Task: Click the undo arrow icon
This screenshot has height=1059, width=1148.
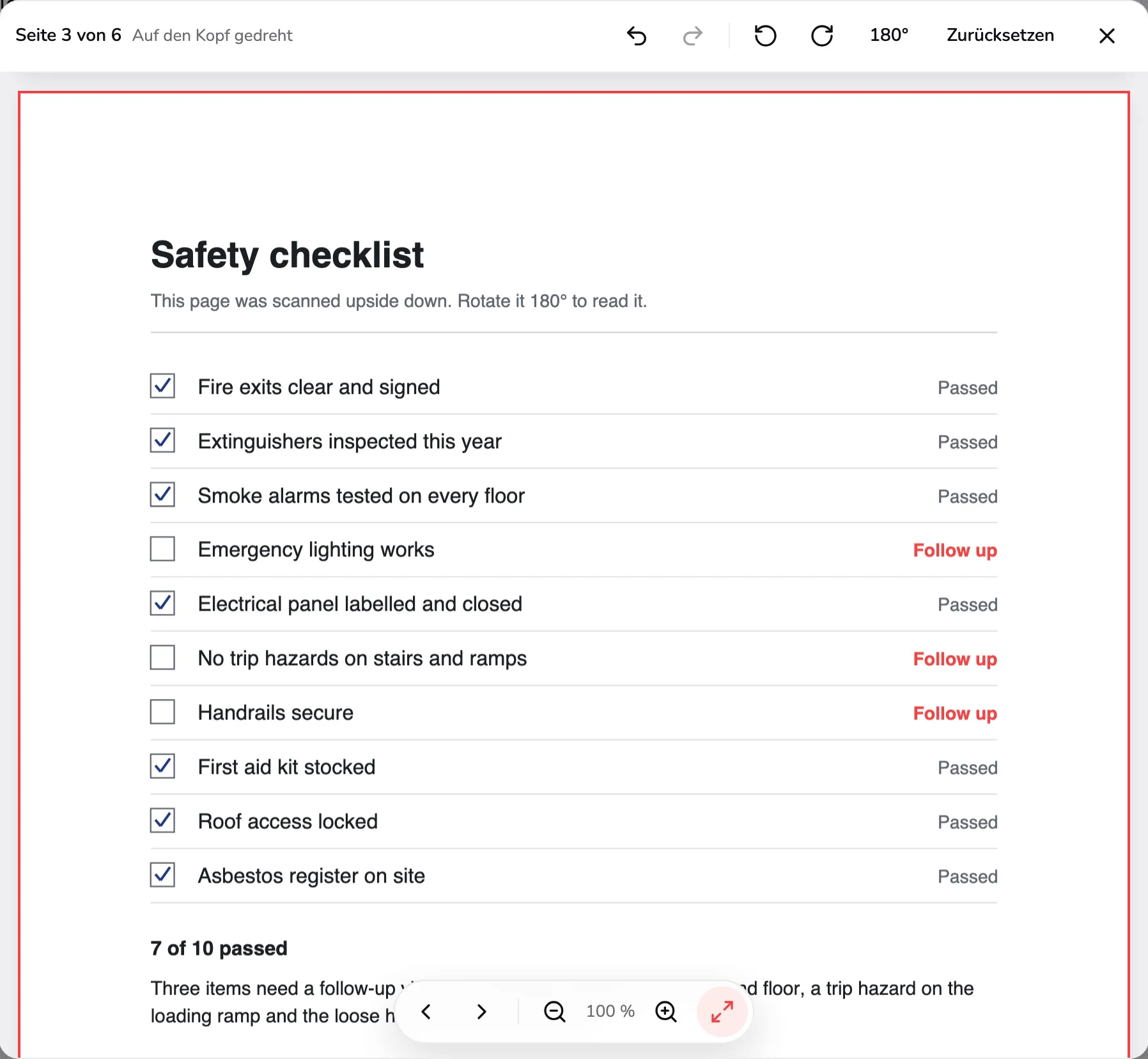Action: click(x=637, y=36)
